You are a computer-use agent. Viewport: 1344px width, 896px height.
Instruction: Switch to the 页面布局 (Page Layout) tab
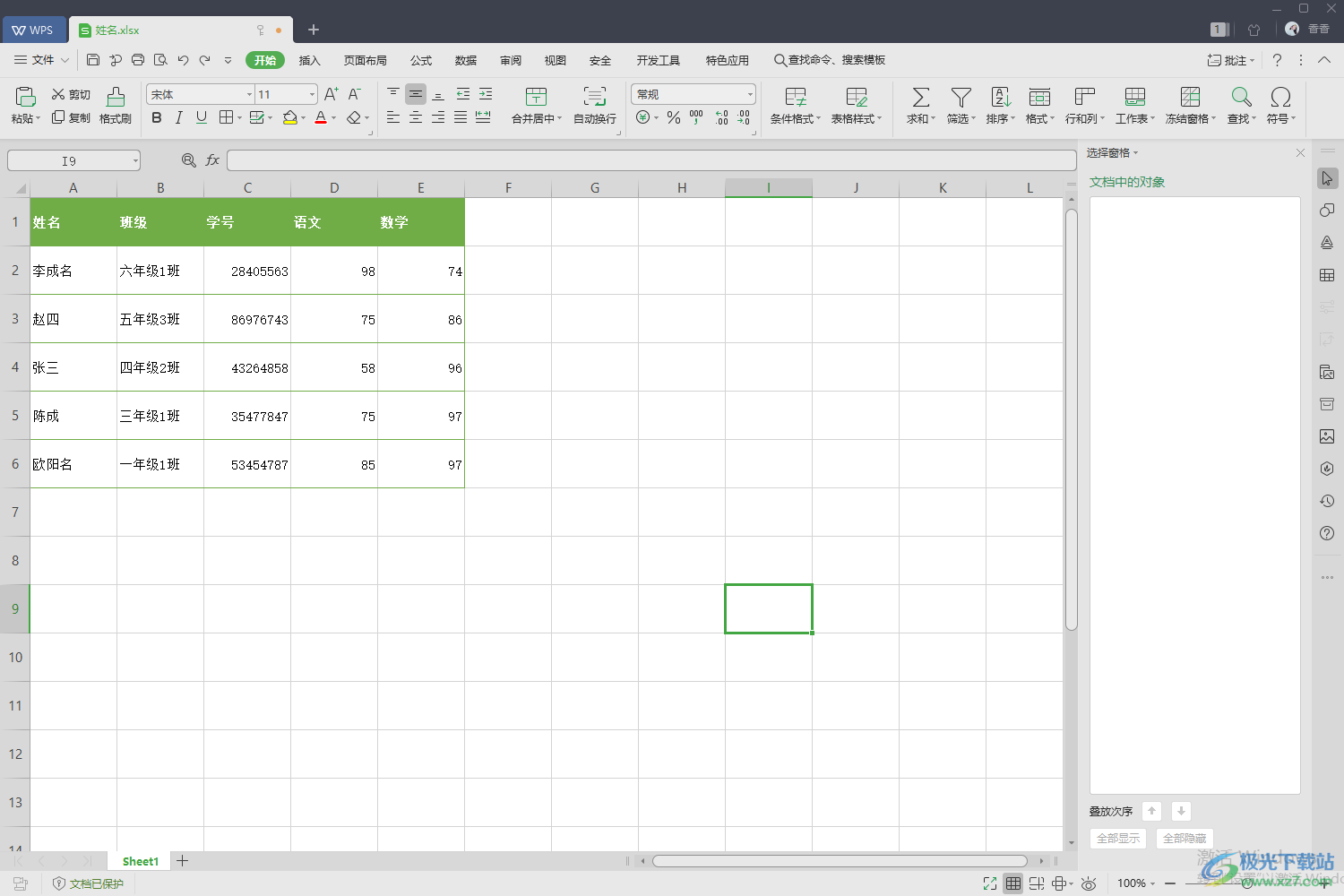tap(365, 60)
